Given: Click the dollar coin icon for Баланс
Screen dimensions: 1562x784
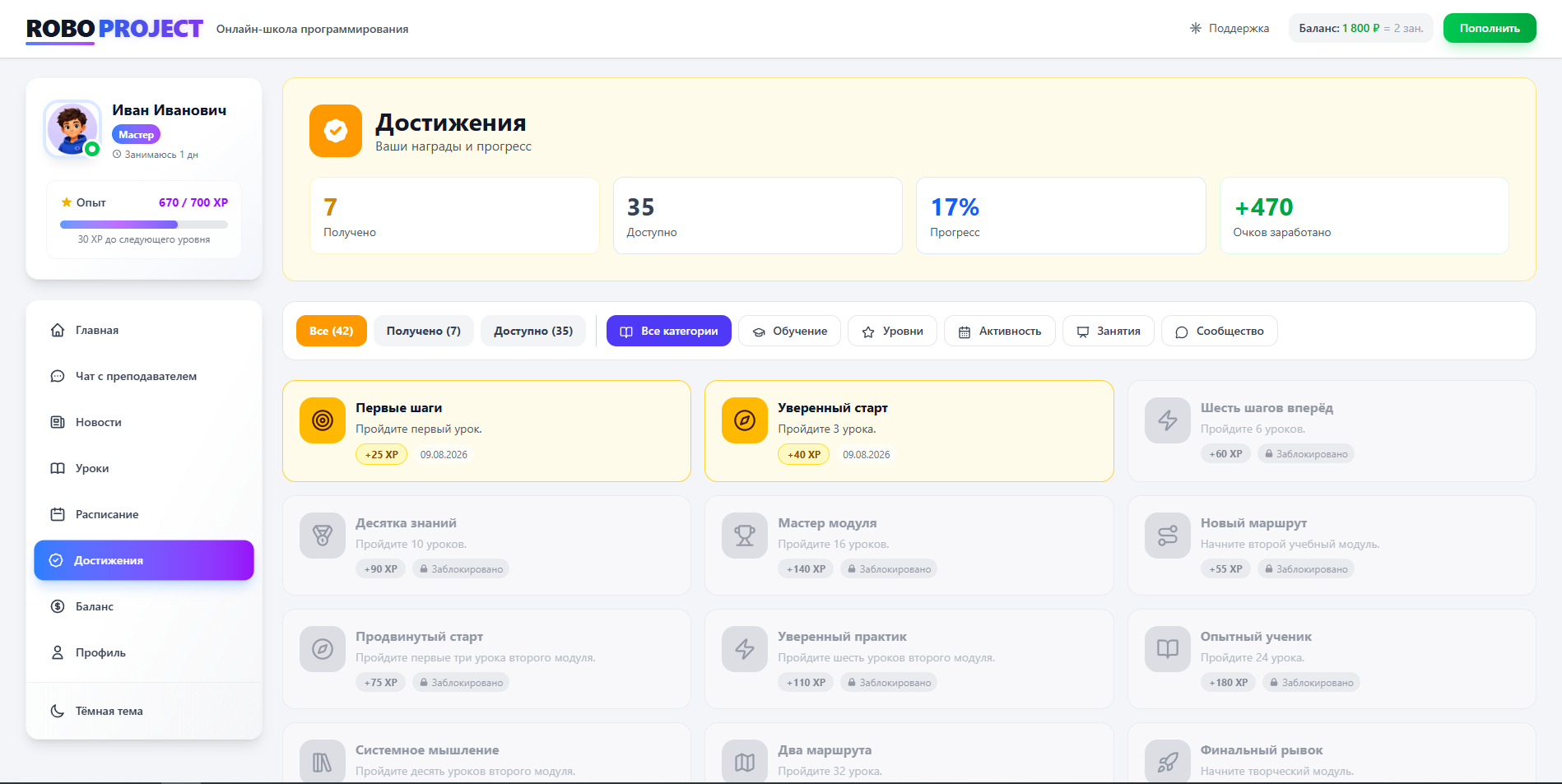Looking at the screenshot, I should [x=58, y=606].
